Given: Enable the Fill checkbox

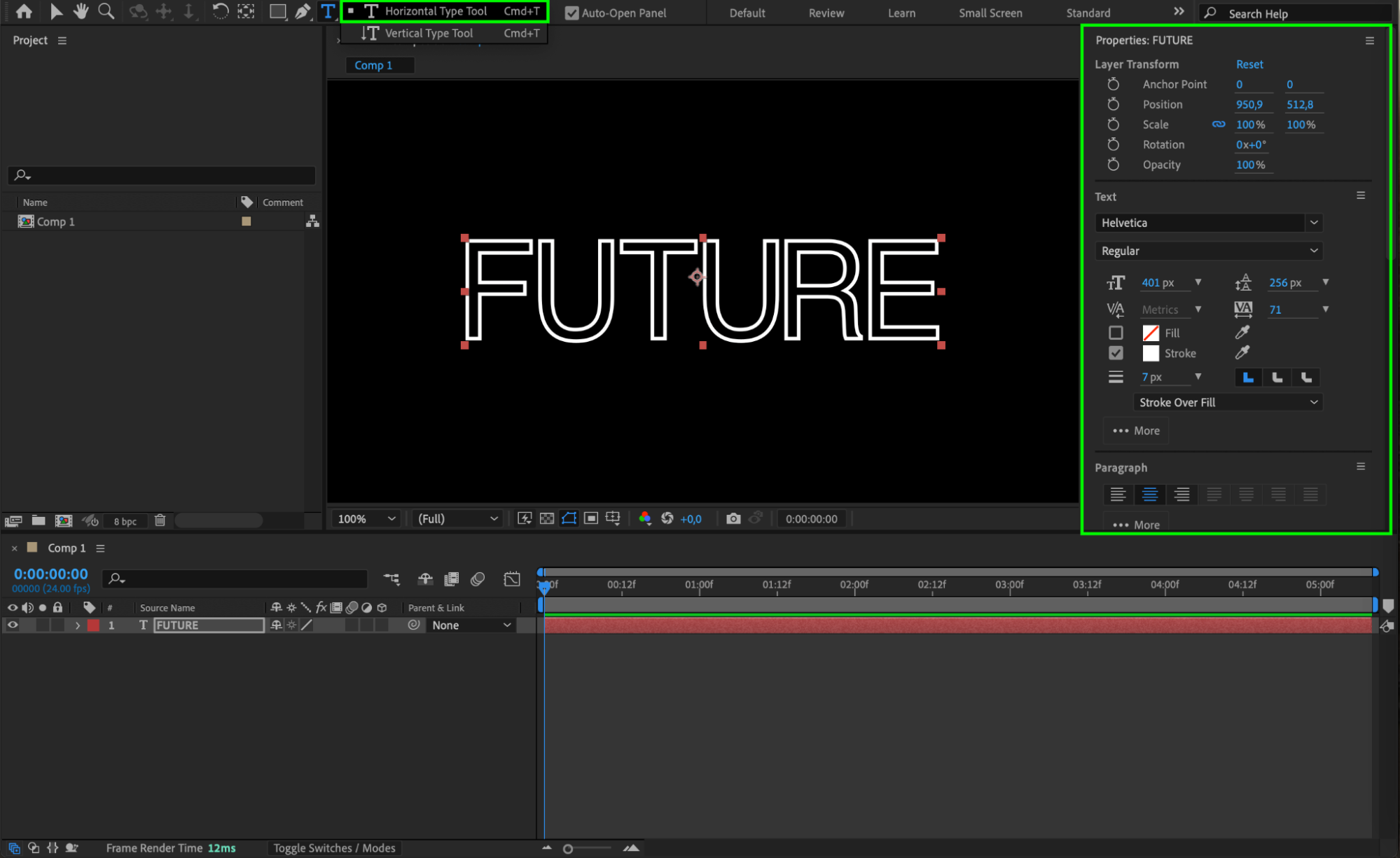Looking at the screenshot, I should pyautogui.click(x=1116, y=333).
